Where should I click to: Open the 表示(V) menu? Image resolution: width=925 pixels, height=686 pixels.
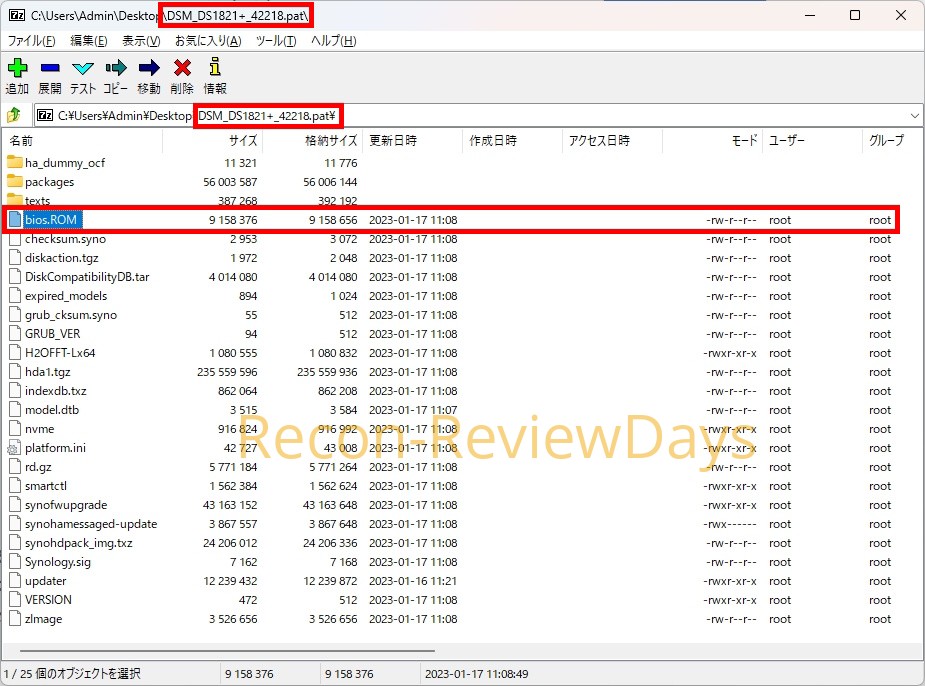pyautogui.click(x=141, y=41)
